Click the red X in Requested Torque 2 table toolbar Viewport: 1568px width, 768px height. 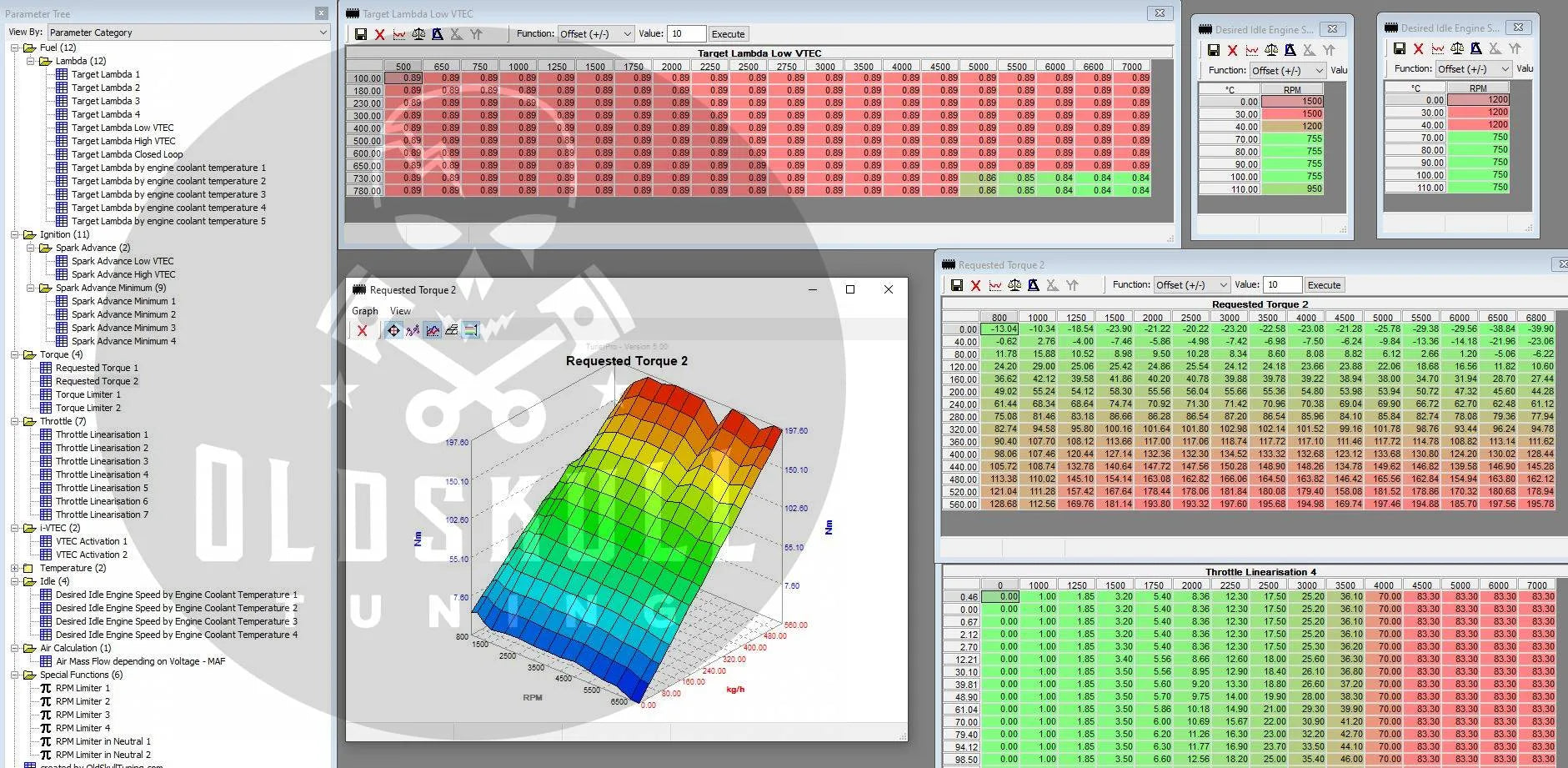click(x=975, y=285)
